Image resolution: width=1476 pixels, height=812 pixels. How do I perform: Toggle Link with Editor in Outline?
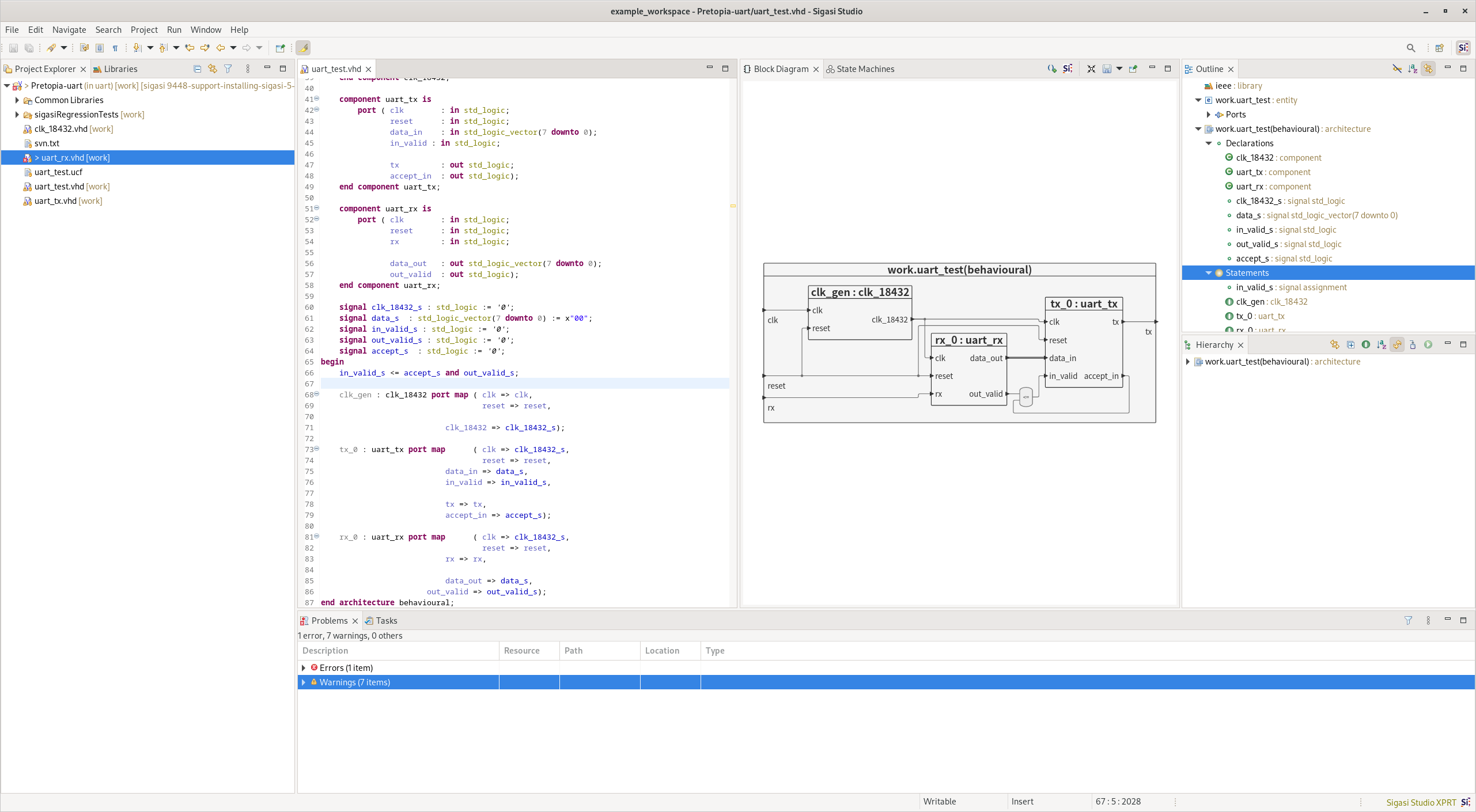tap(1428, 69)
